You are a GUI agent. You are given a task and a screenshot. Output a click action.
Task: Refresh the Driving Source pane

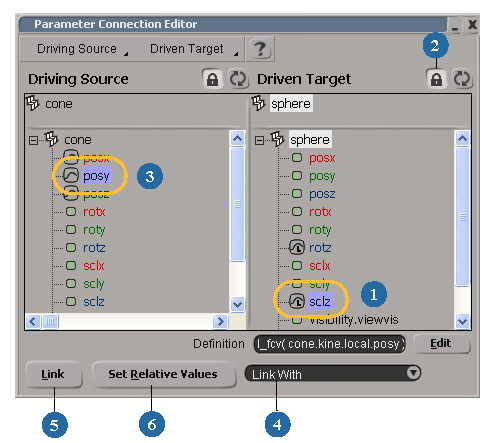238,79
